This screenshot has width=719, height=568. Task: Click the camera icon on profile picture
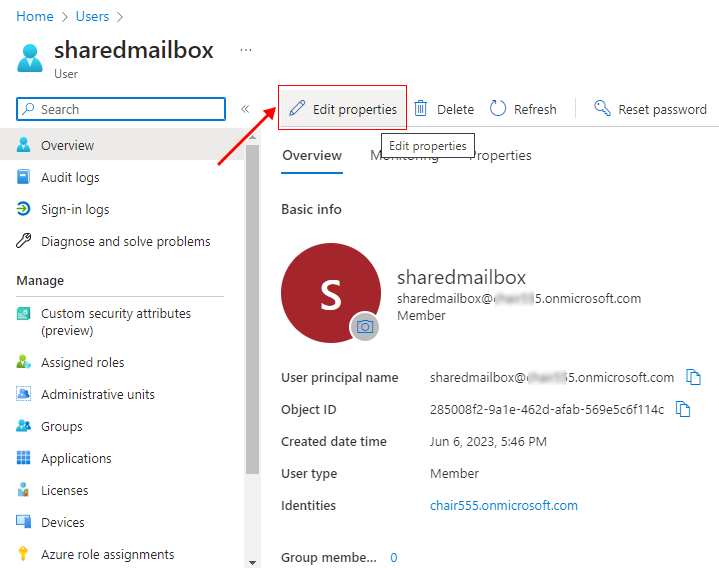(x=365, y=327)
